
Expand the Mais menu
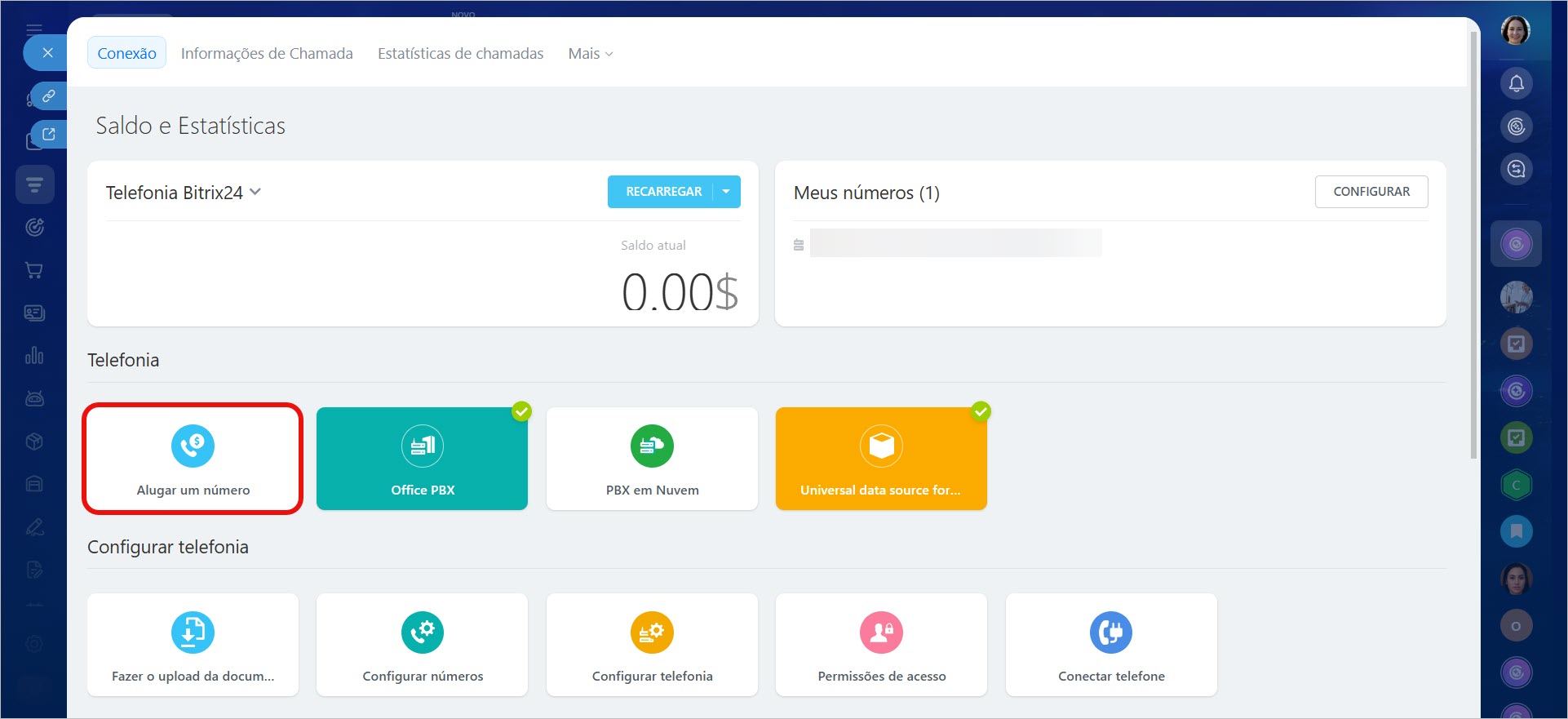590,54
